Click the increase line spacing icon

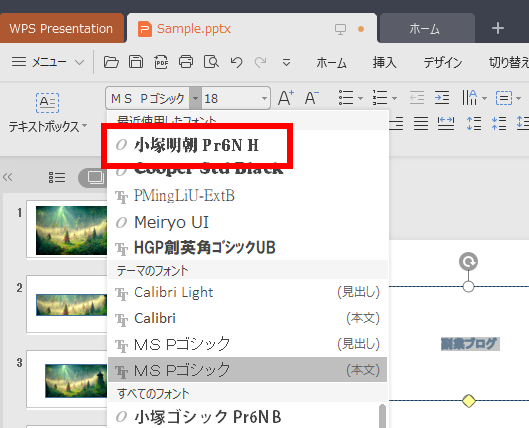click(474, 123)
